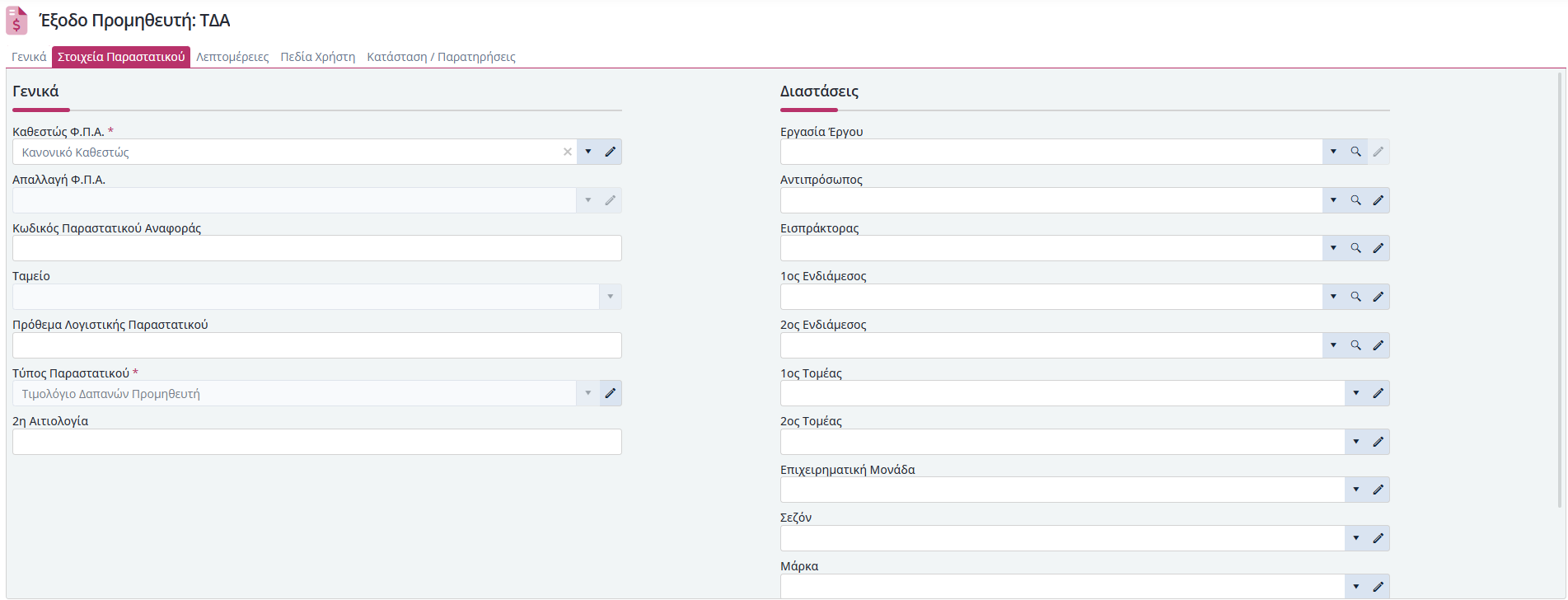Screen dimensions: 1568x600
Task: Search Αντιπρόσωπος with magnifier icon
Action: pyautogui.click(x=1356, y=200)
